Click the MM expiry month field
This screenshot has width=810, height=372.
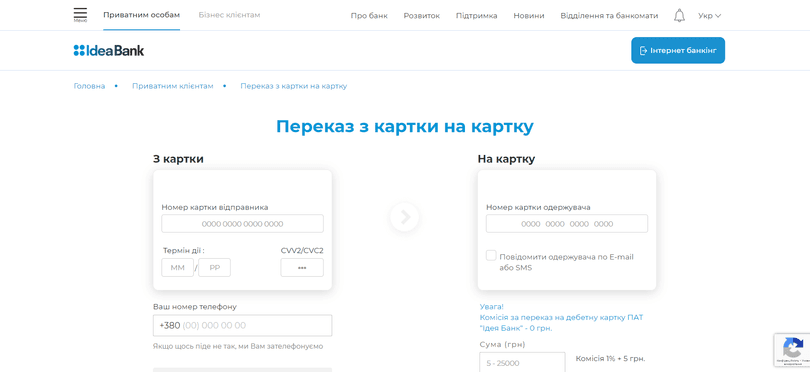coord(177,268)
